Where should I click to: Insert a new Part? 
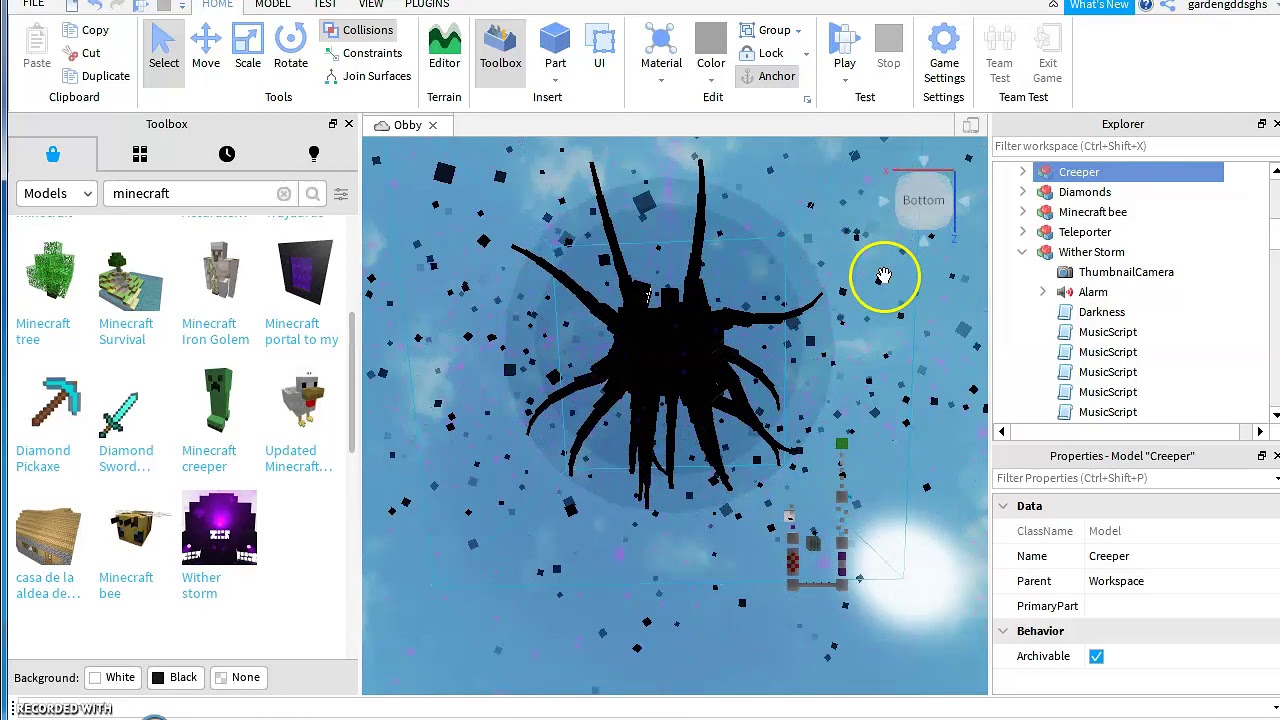pos(555,48)
